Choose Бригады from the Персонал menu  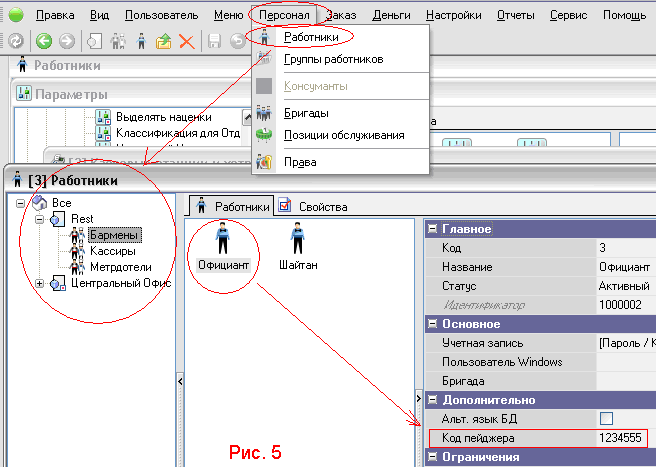coord(306,113)
